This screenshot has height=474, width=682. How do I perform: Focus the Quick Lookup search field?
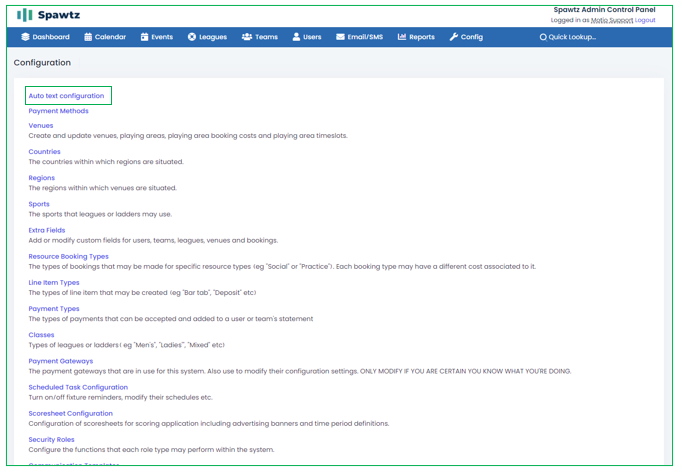(572, 37)
